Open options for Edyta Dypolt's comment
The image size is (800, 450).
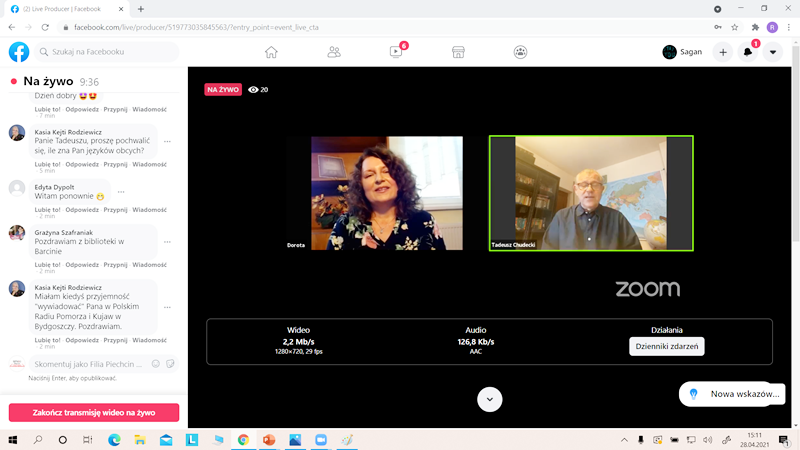[x=121, y=192]
